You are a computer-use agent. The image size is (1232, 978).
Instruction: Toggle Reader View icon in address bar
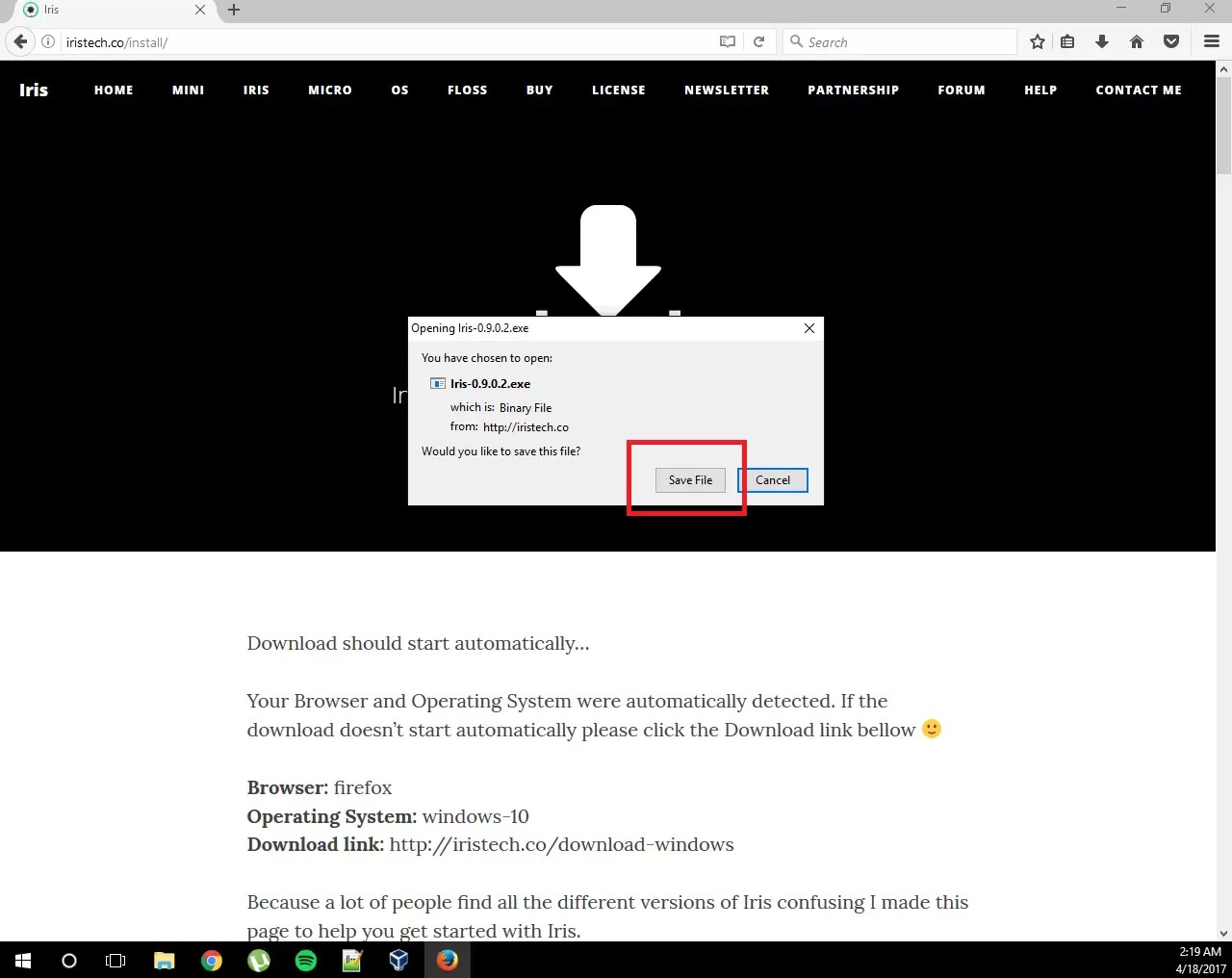coord(728,42)
